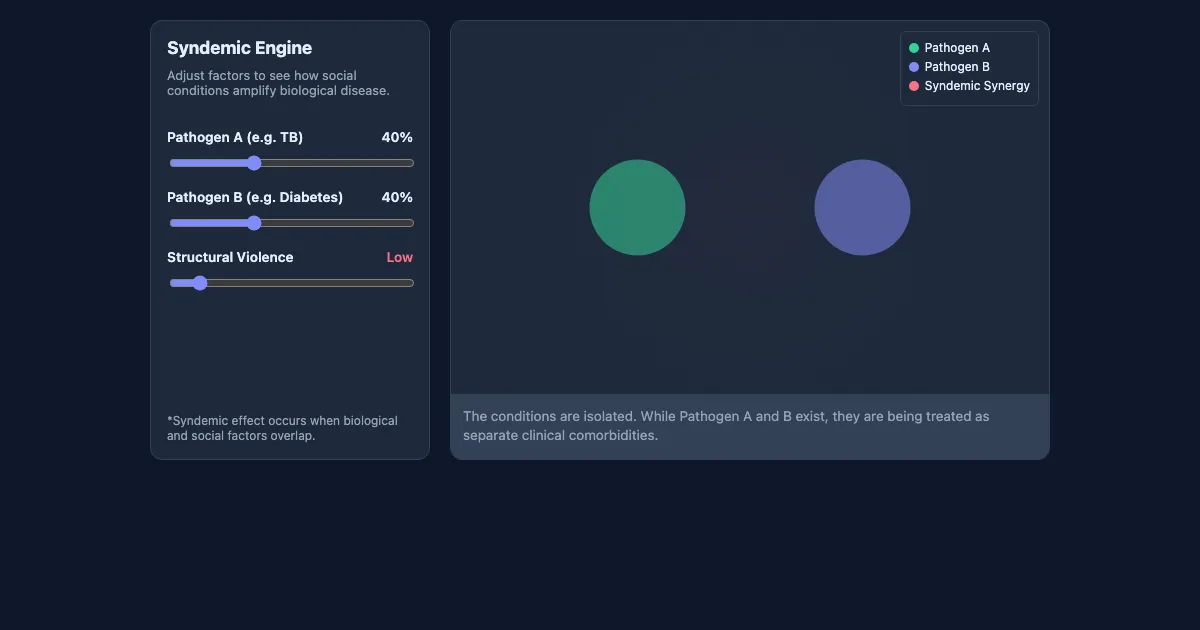Viewport: 1200px width, 630px height.
Task: Click the Syndemic Synergy legend text
Action: point(977,86)
